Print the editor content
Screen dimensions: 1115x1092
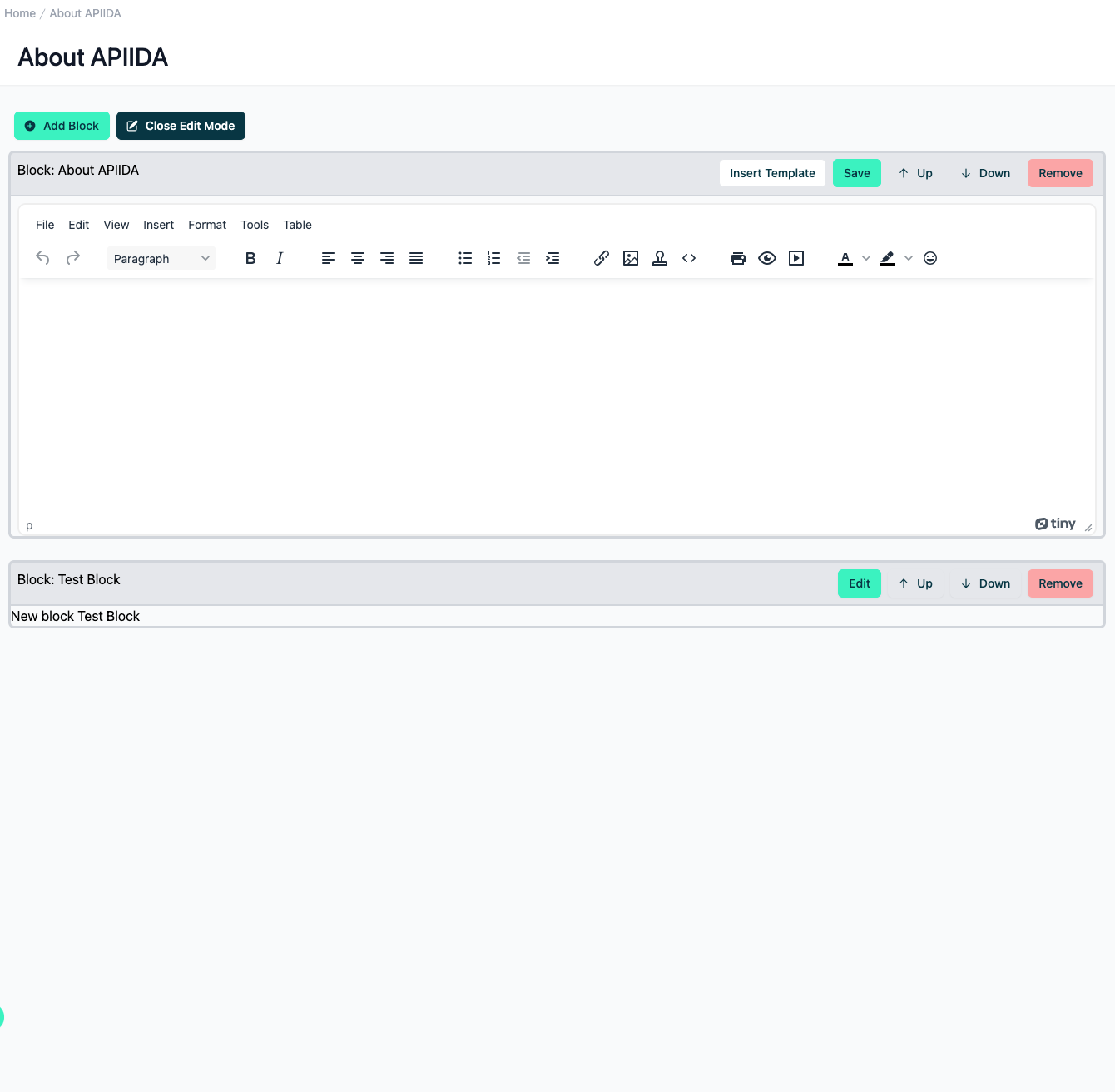tap(738, 258)
